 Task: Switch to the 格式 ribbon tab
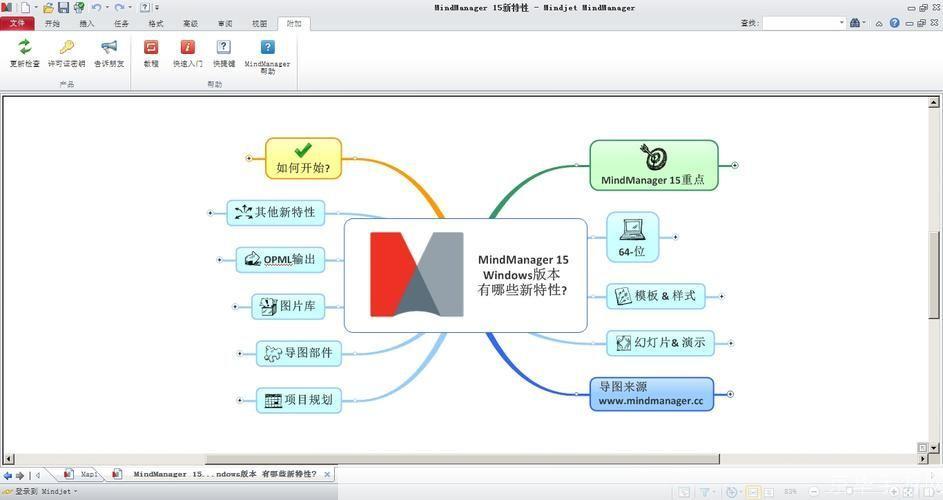[156, 23]
